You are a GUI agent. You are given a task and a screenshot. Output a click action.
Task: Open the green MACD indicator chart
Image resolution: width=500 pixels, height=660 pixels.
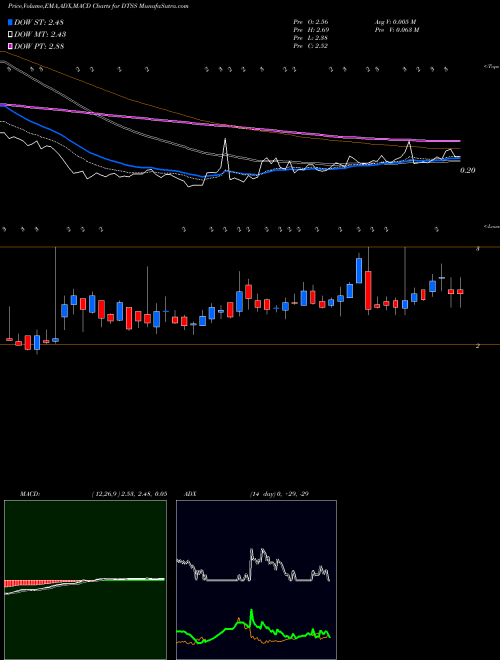85,580
